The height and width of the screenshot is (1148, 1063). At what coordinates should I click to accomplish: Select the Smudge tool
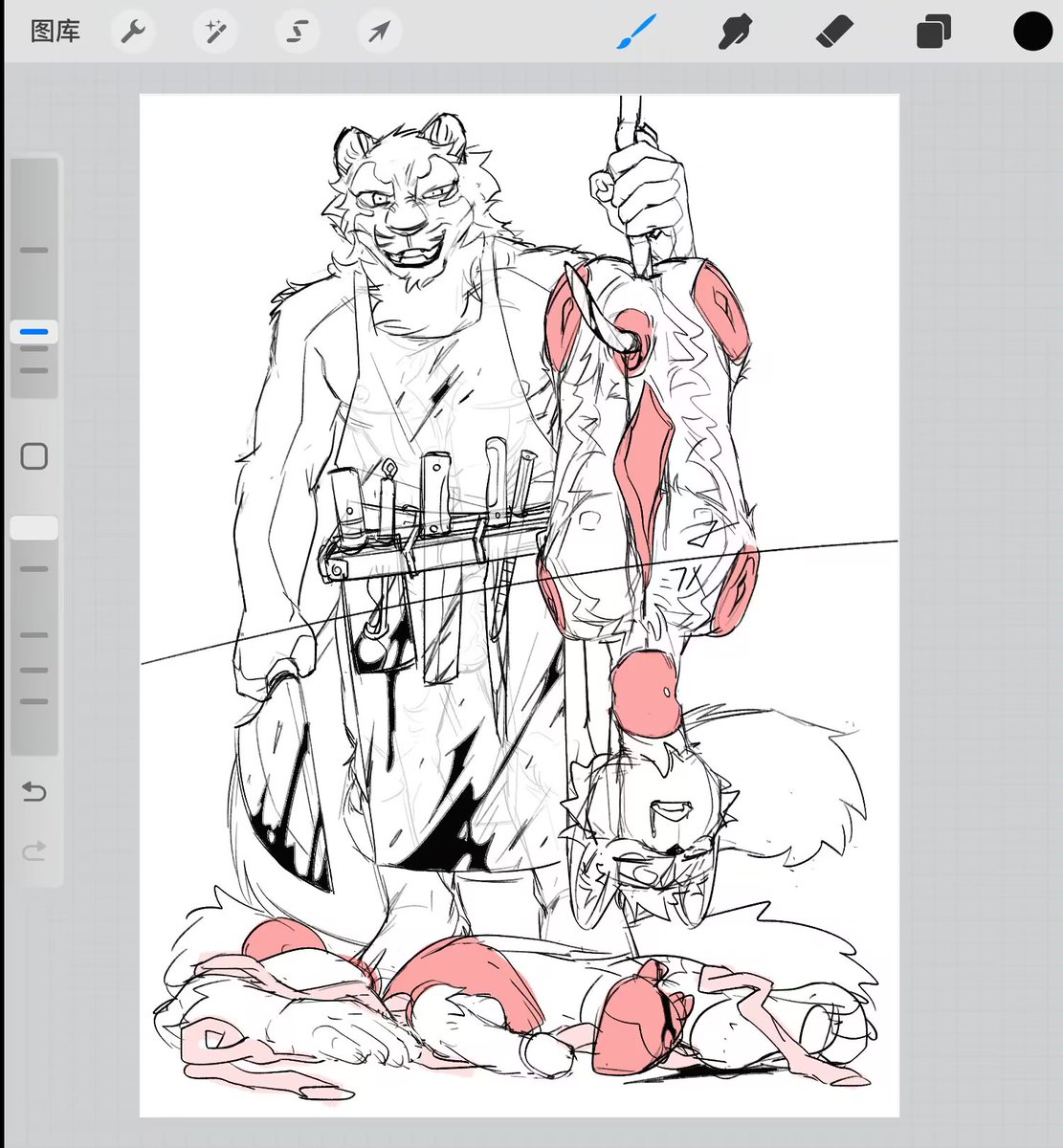point(735,32)
